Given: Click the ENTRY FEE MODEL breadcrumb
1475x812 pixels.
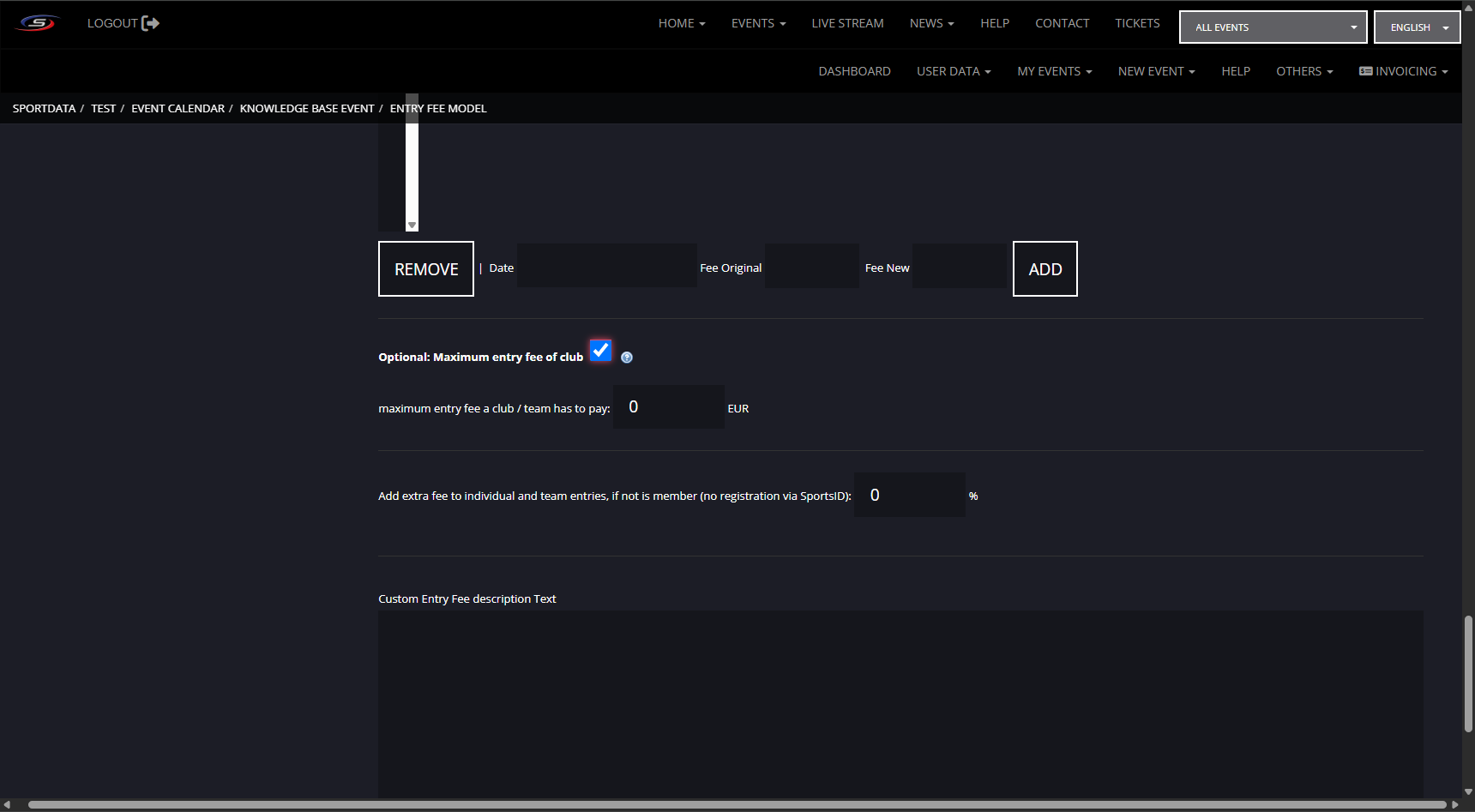Looking at the screenshot, I should [438, 109].
